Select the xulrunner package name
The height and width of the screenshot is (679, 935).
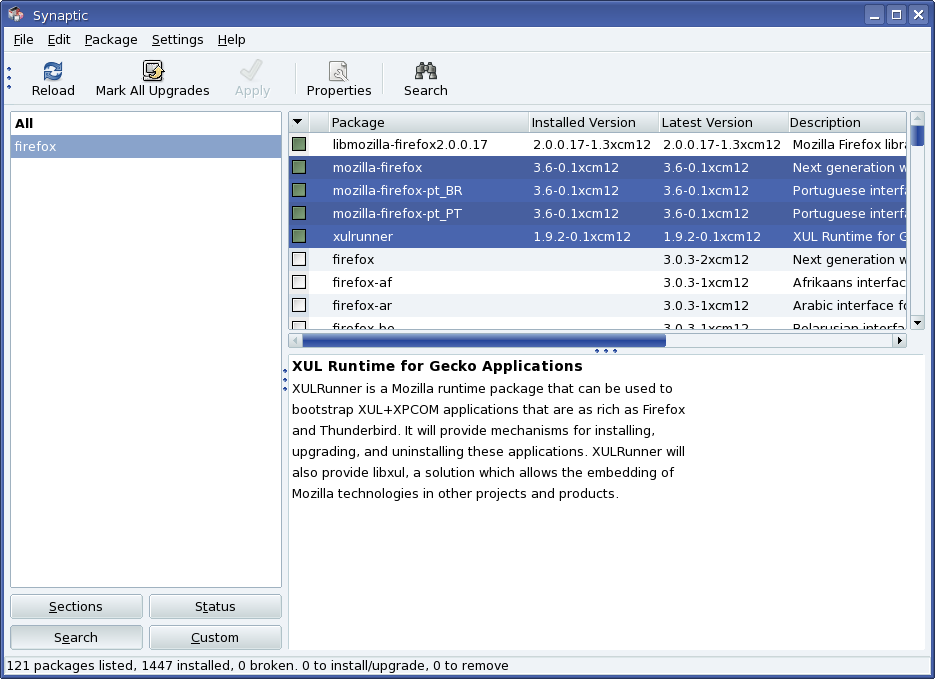[363, 237]
